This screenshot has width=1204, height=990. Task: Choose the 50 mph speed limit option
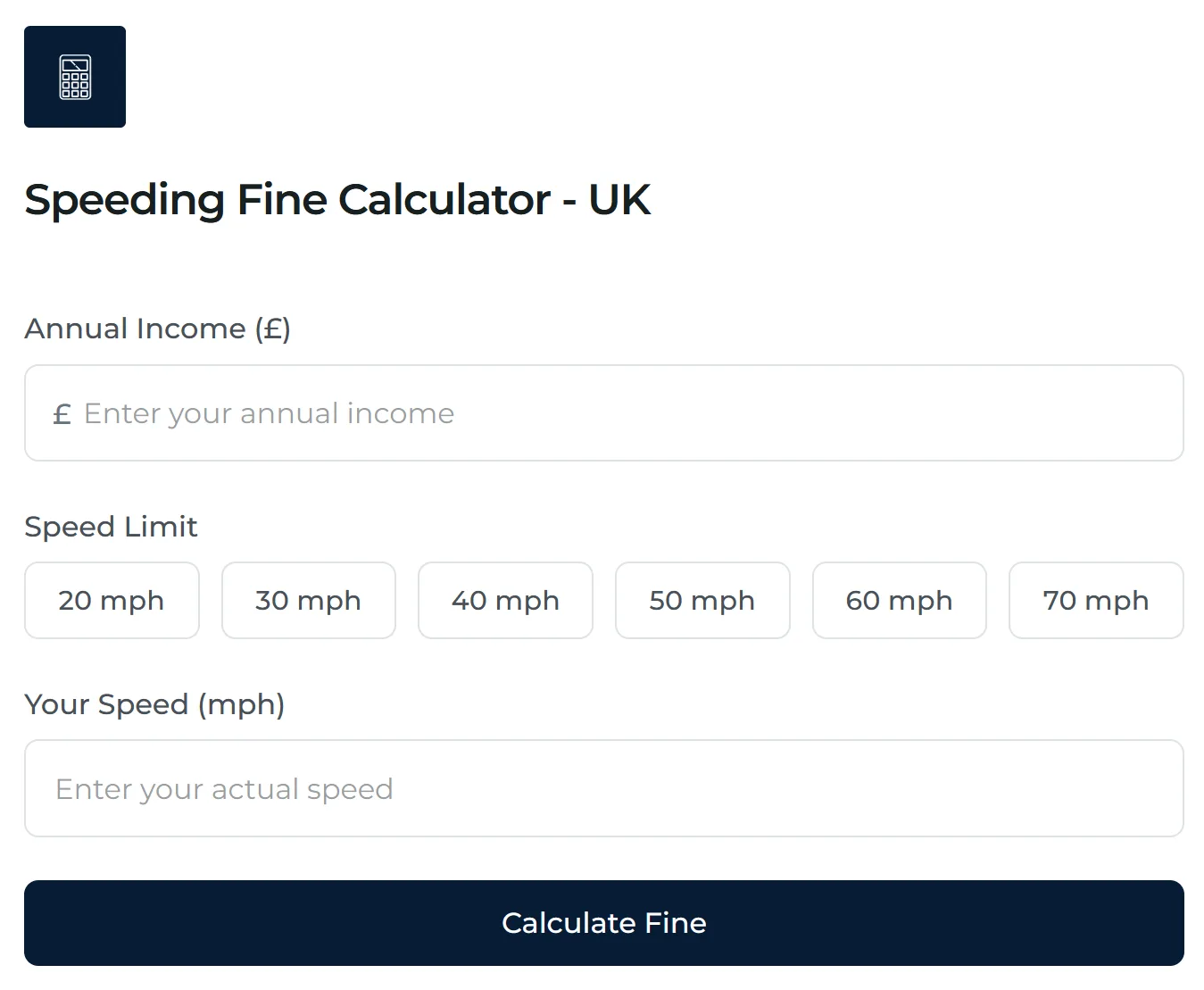point(702,600)
